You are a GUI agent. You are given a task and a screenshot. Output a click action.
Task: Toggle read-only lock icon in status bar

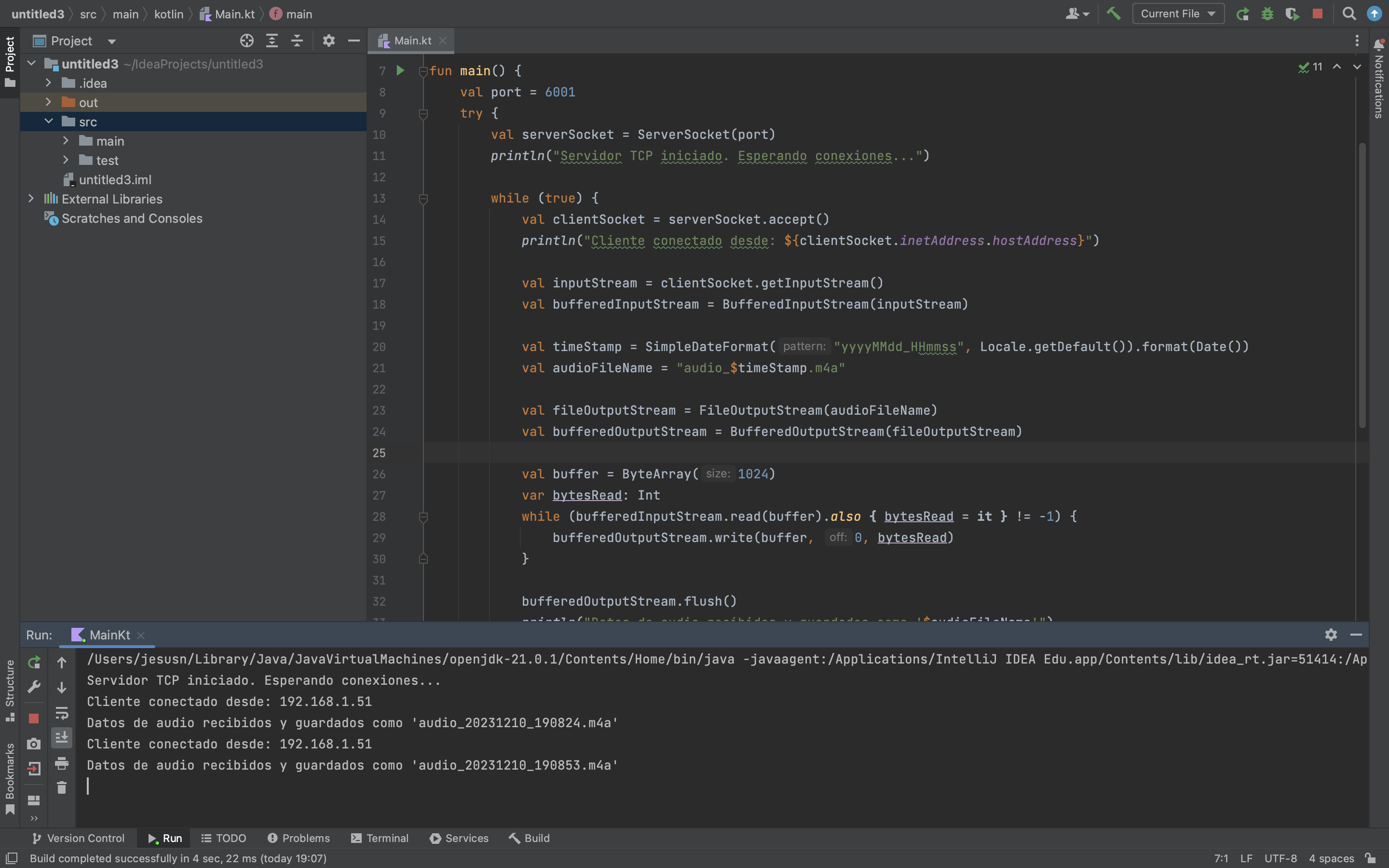point(1371,858)
